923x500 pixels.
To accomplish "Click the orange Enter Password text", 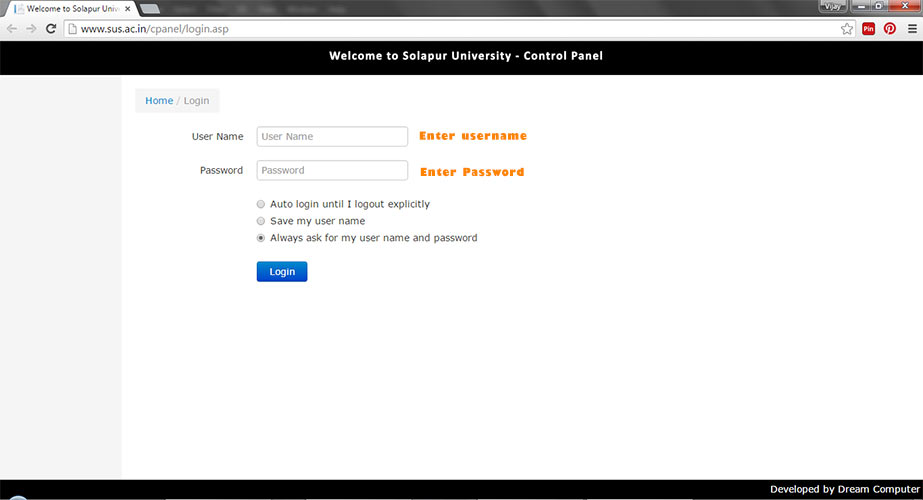I will (472, 172).
